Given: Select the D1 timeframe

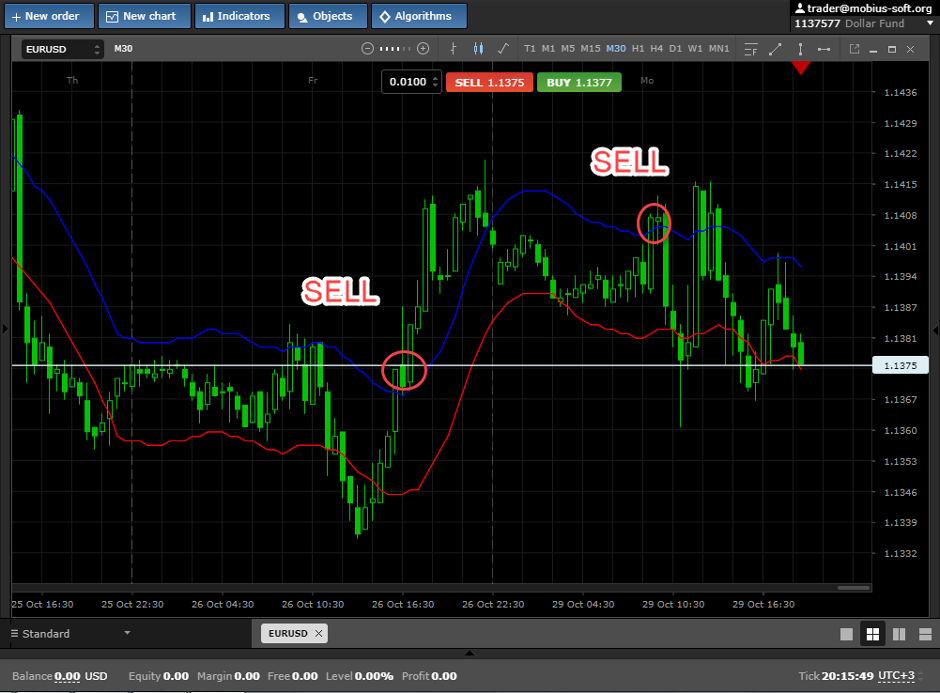Looking at the screenshot, I should pyautogui.click(x=675, y=49).
